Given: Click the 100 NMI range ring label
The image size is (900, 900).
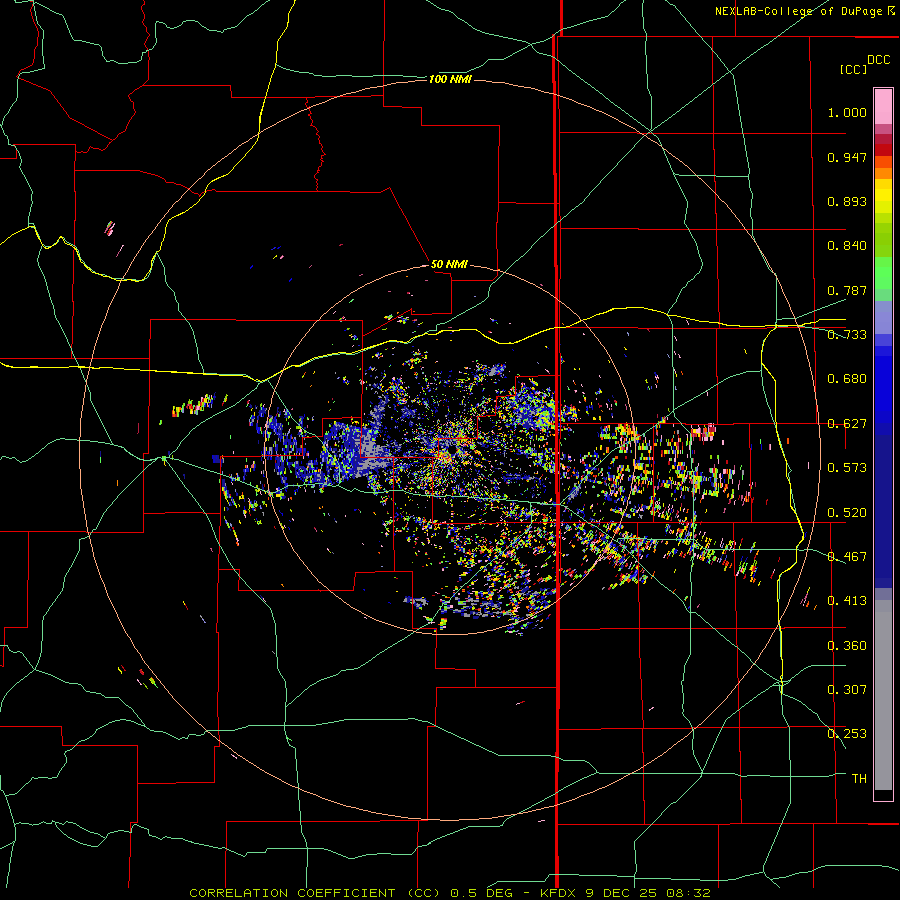Looking at the screenshot, I should pyautogui.click(x=450, y=79).
